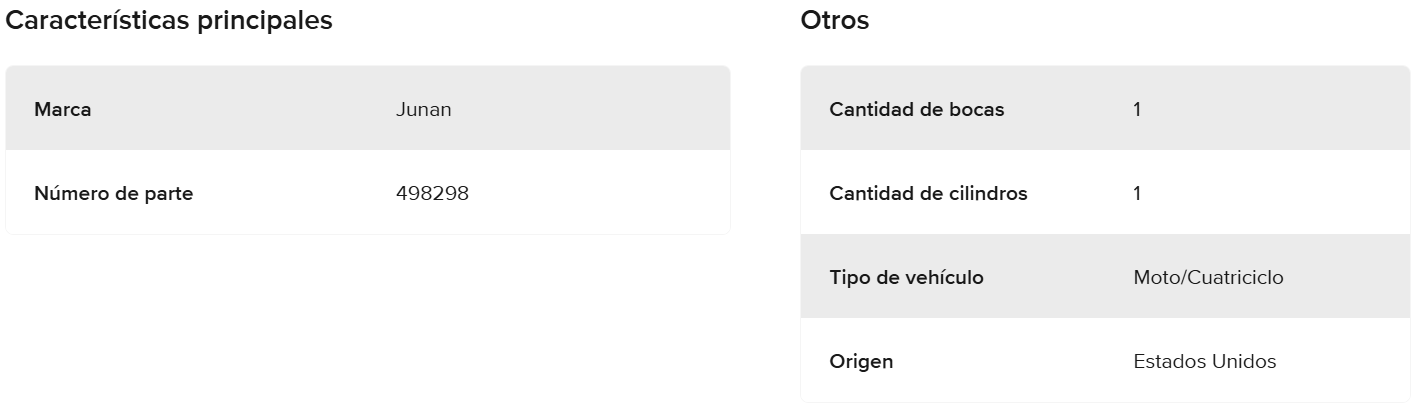Click blank space in gray Tipo de vehículo row
Image resolution: width=1417 pixels, height=417 pixels.
(1350, 277)
